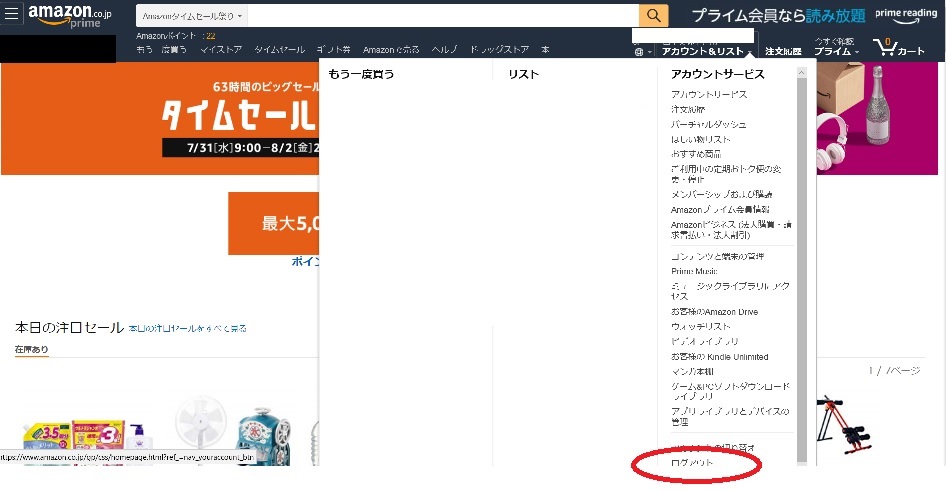Open 本 in the navigation bar
This screenshot has height=491, width=946.
545,49
